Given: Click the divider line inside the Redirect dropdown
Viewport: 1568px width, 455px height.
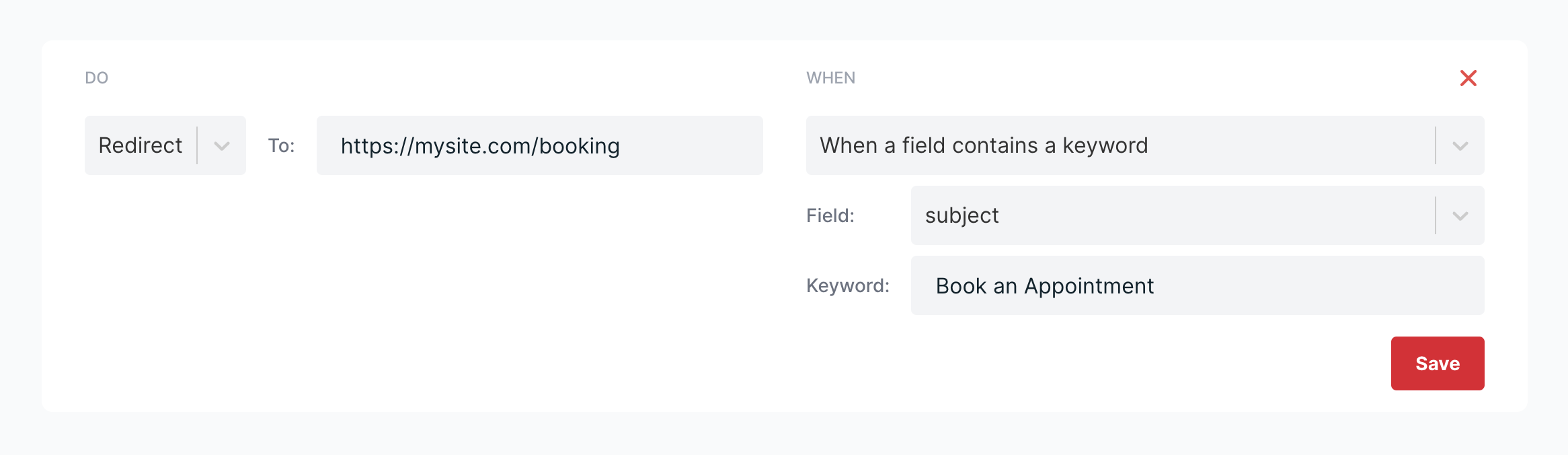Looking at the screenshot, I should pyautogui.click(x=197, y=145).
